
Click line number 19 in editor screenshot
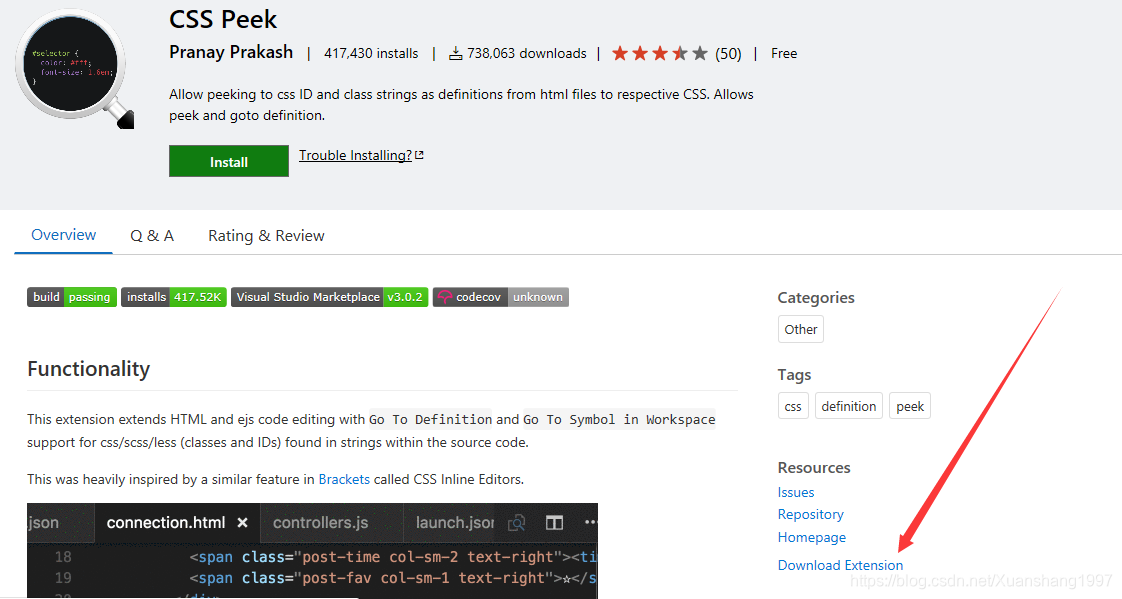click(x=63, y=578)
